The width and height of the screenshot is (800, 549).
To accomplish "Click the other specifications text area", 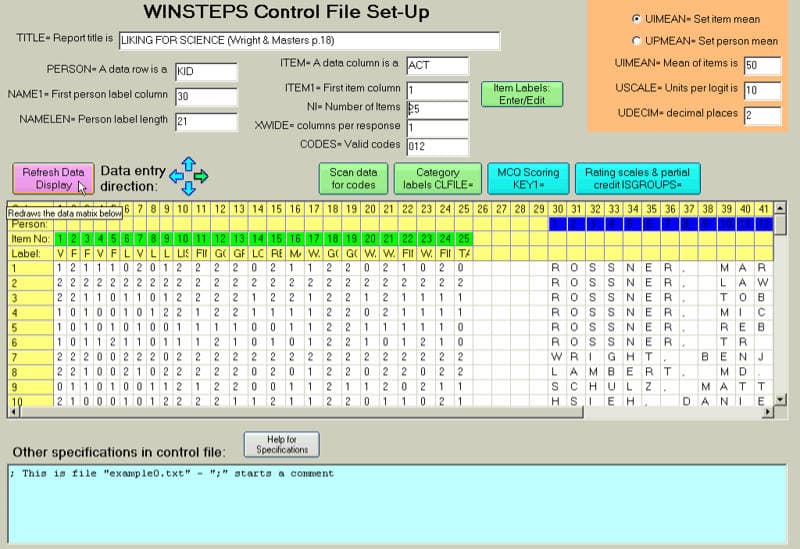I will coord(397,503).
